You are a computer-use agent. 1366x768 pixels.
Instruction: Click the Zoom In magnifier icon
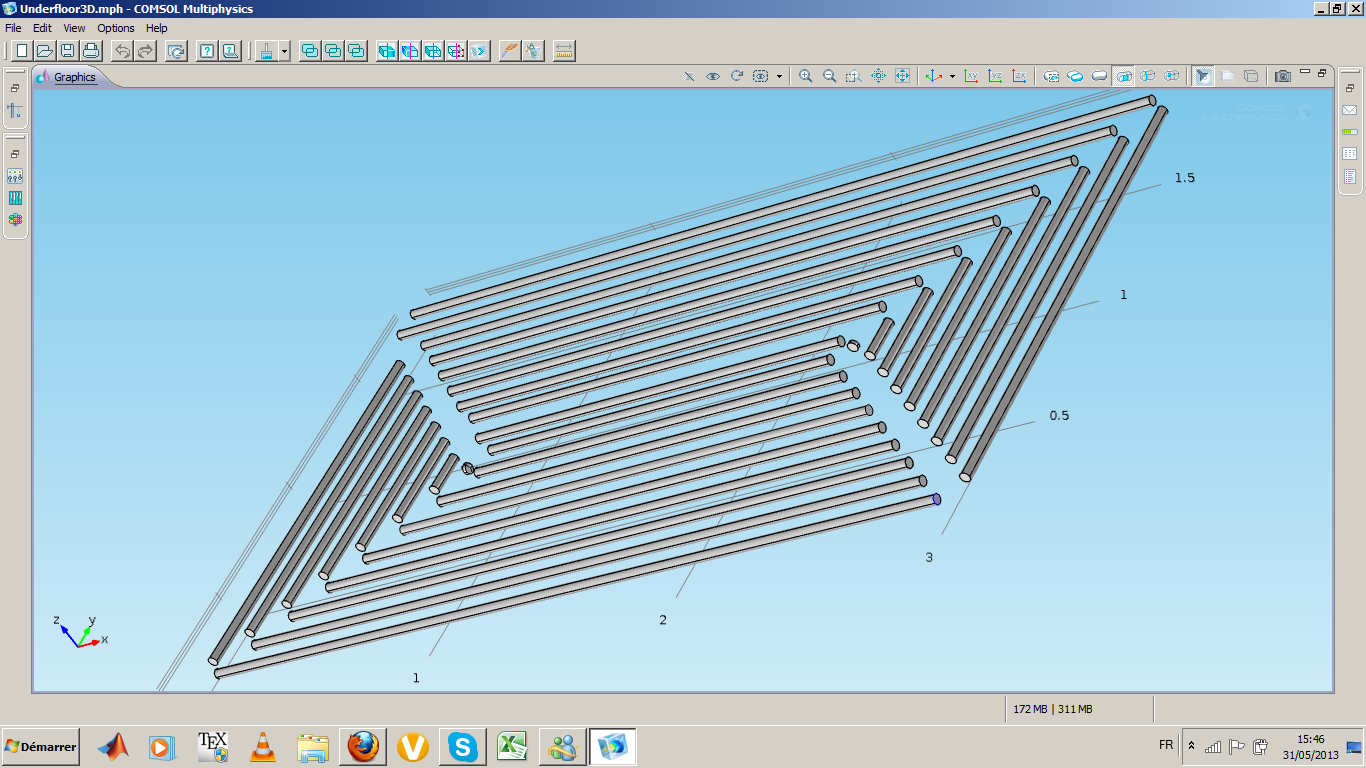(805, 76)
